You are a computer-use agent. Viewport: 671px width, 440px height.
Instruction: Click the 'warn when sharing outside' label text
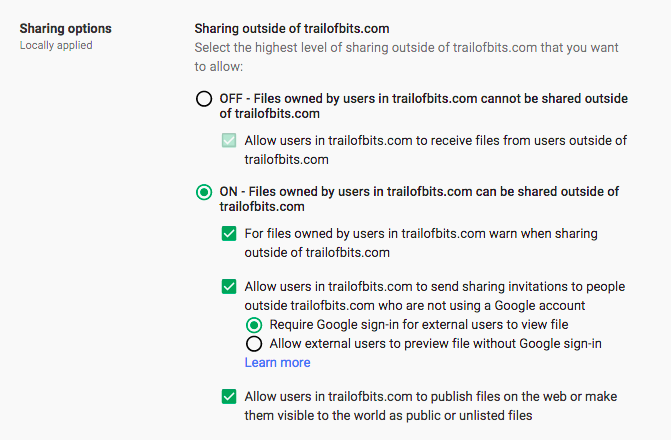tap(421, 234)
